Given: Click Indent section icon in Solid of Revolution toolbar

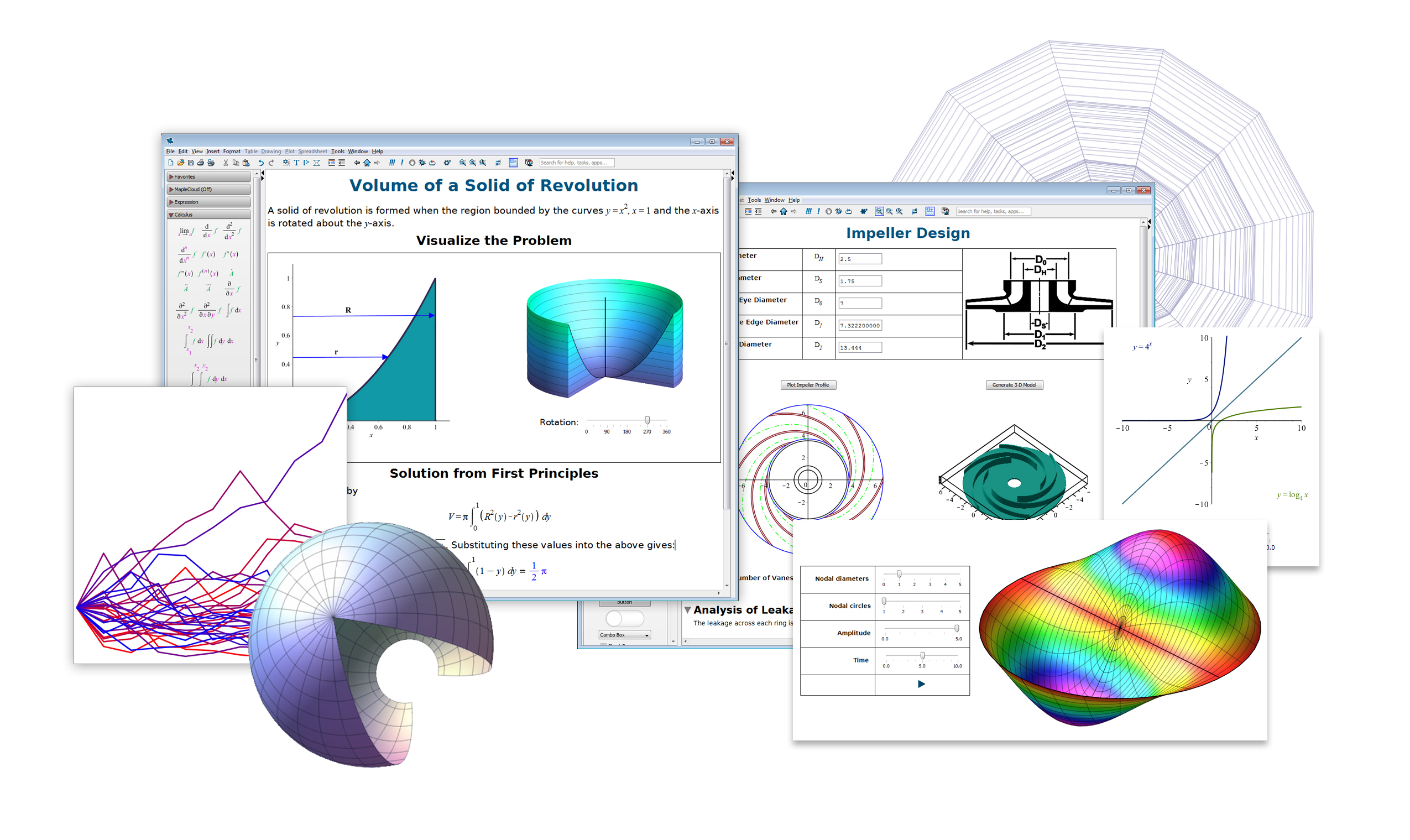Looking at the screenshot, I should point(332,163).
